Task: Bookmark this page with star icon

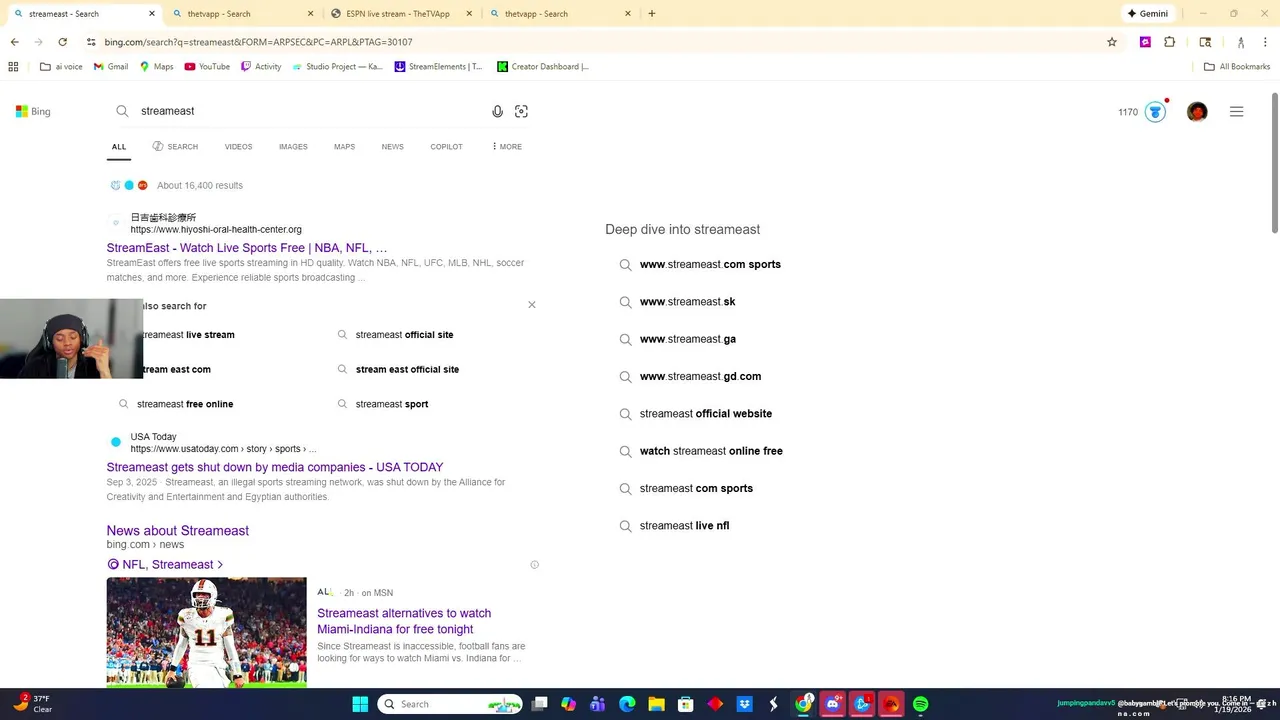Action: tap(1111, 42)
